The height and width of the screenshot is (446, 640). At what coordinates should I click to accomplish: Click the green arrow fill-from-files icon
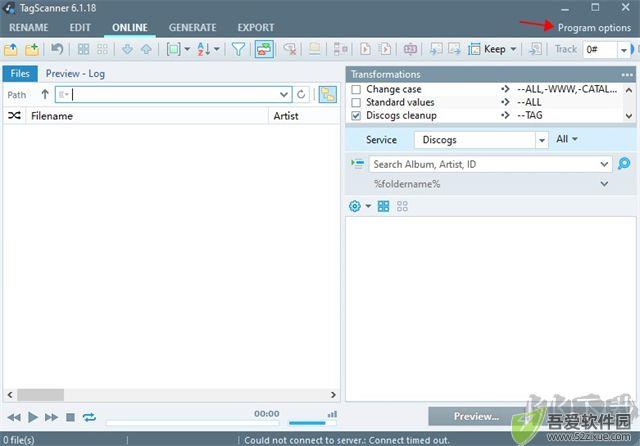click(x=358, y=164)
